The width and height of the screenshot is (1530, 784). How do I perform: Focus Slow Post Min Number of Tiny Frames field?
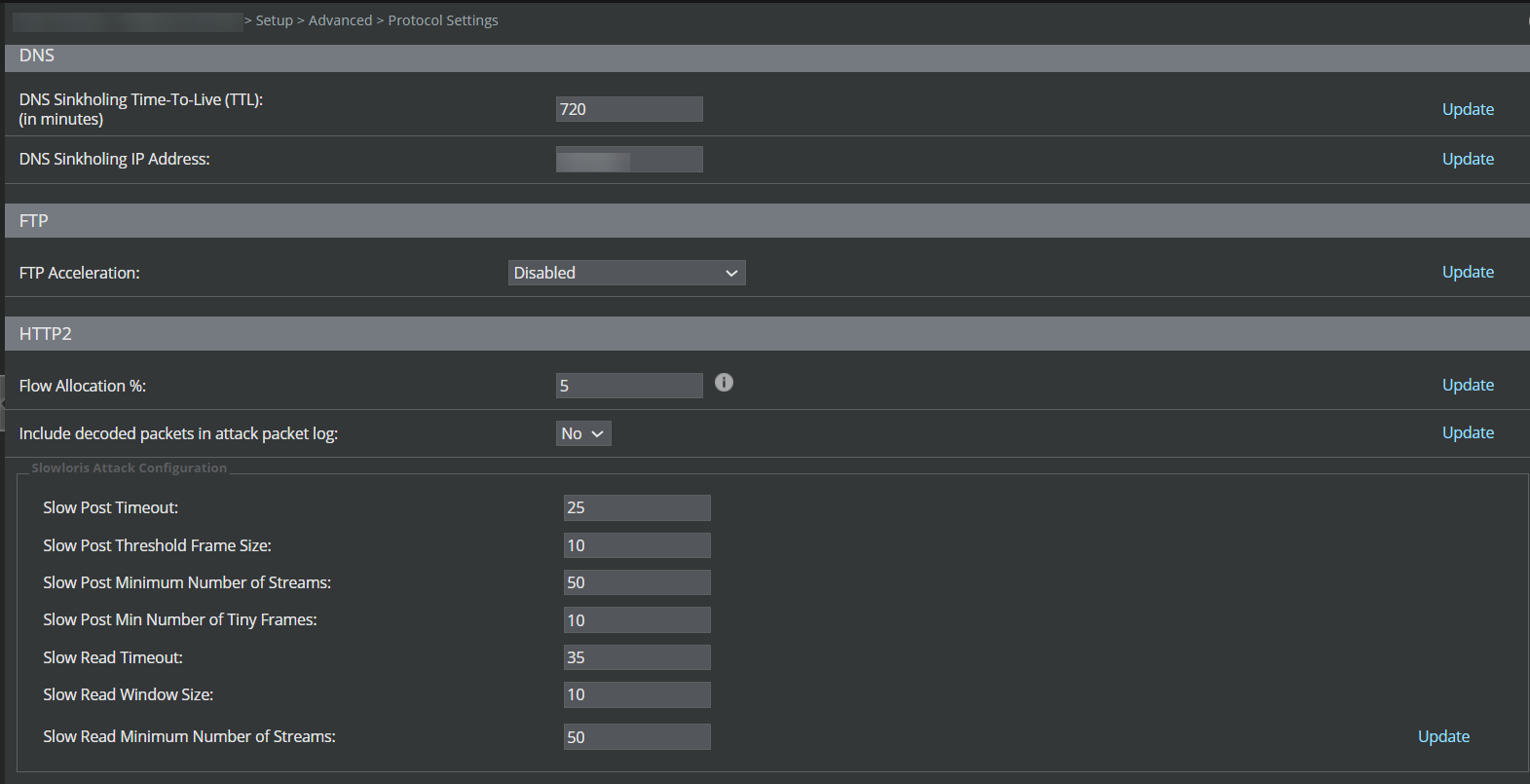[x=637, y=620]
